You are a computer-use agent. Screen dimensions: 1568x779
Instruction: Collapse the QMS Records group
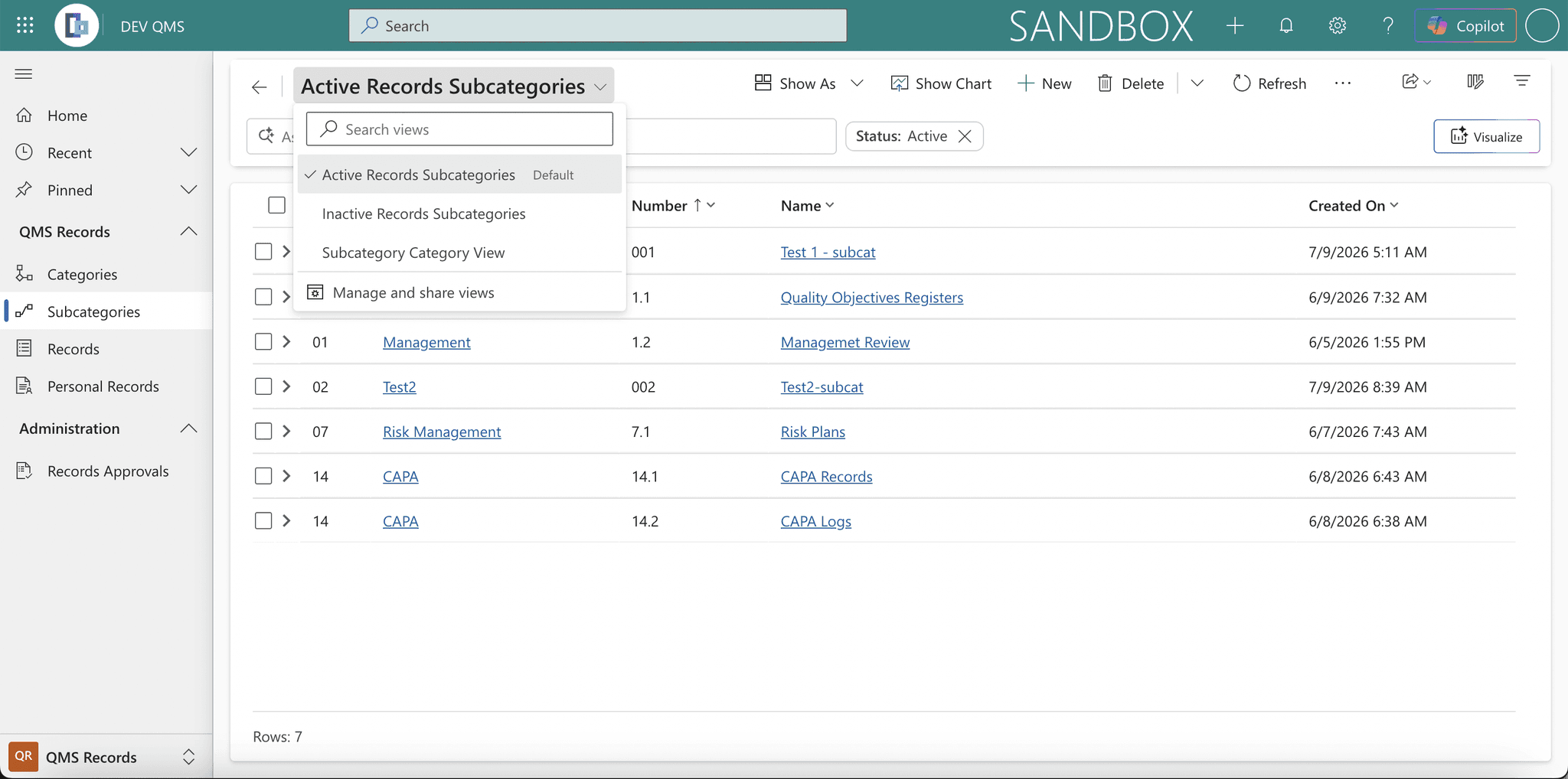pos(188,231)
